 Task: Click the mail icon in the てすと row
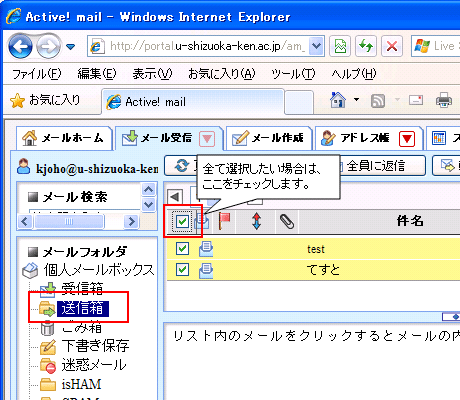[x=206, y=270]
